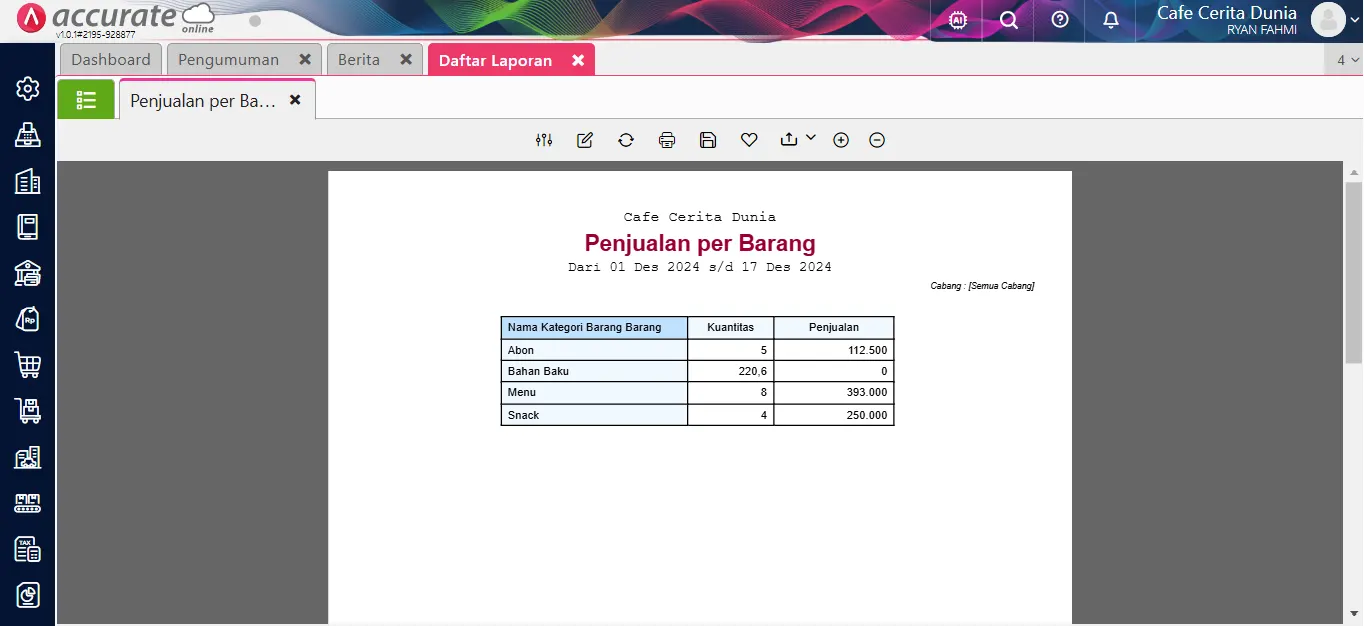The height and width of the screenshot is (626, 1364).
Task: Switch to the Dashboard tab
Action: coord(110,59)
